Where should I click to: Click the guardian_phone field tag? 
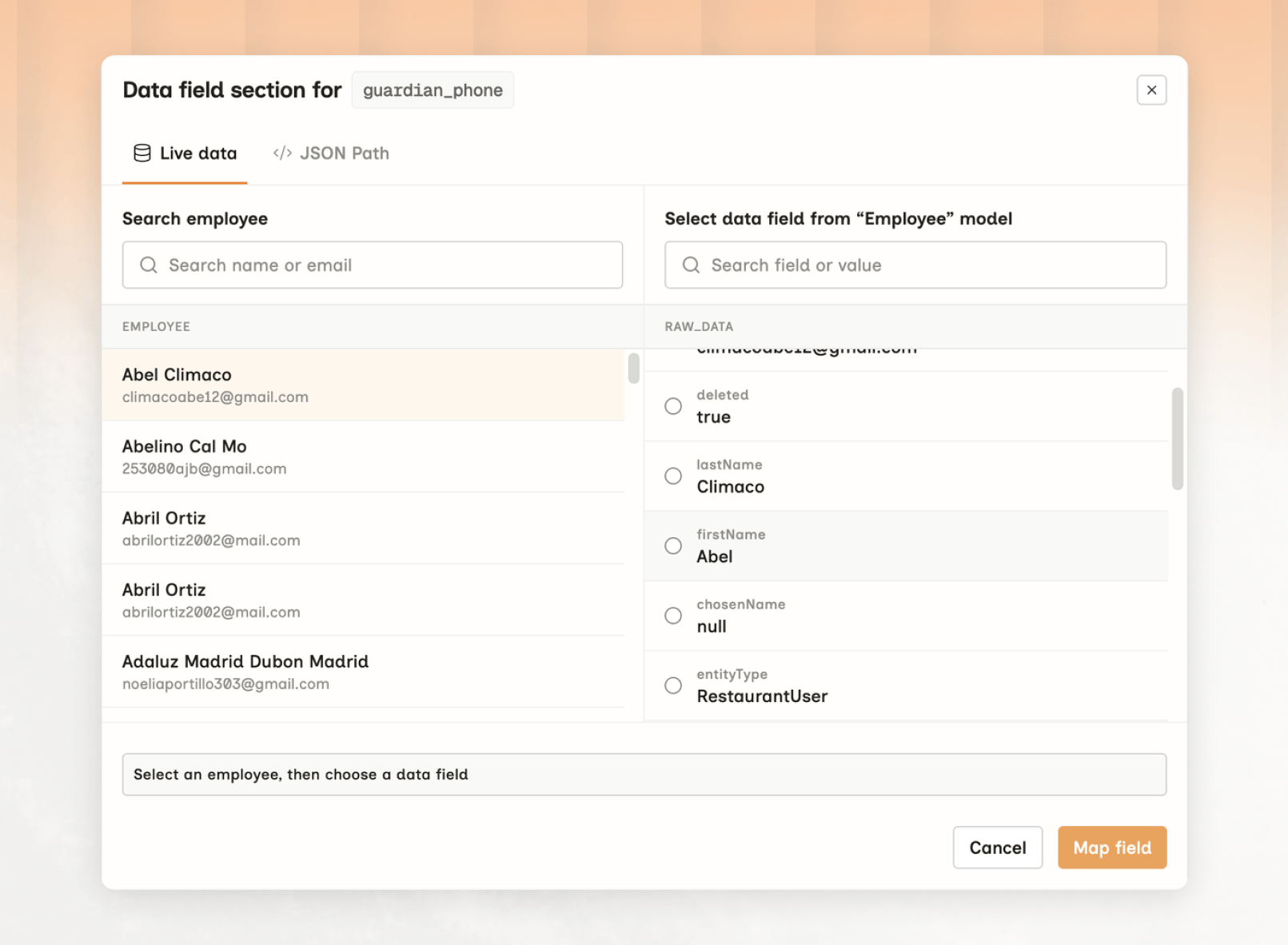coord(433,90)
